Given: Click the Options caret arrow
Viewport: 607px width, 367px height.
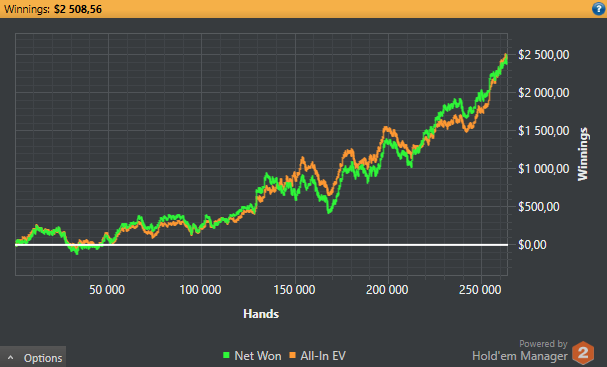Looking at the screenshot, I should point(10,358).
